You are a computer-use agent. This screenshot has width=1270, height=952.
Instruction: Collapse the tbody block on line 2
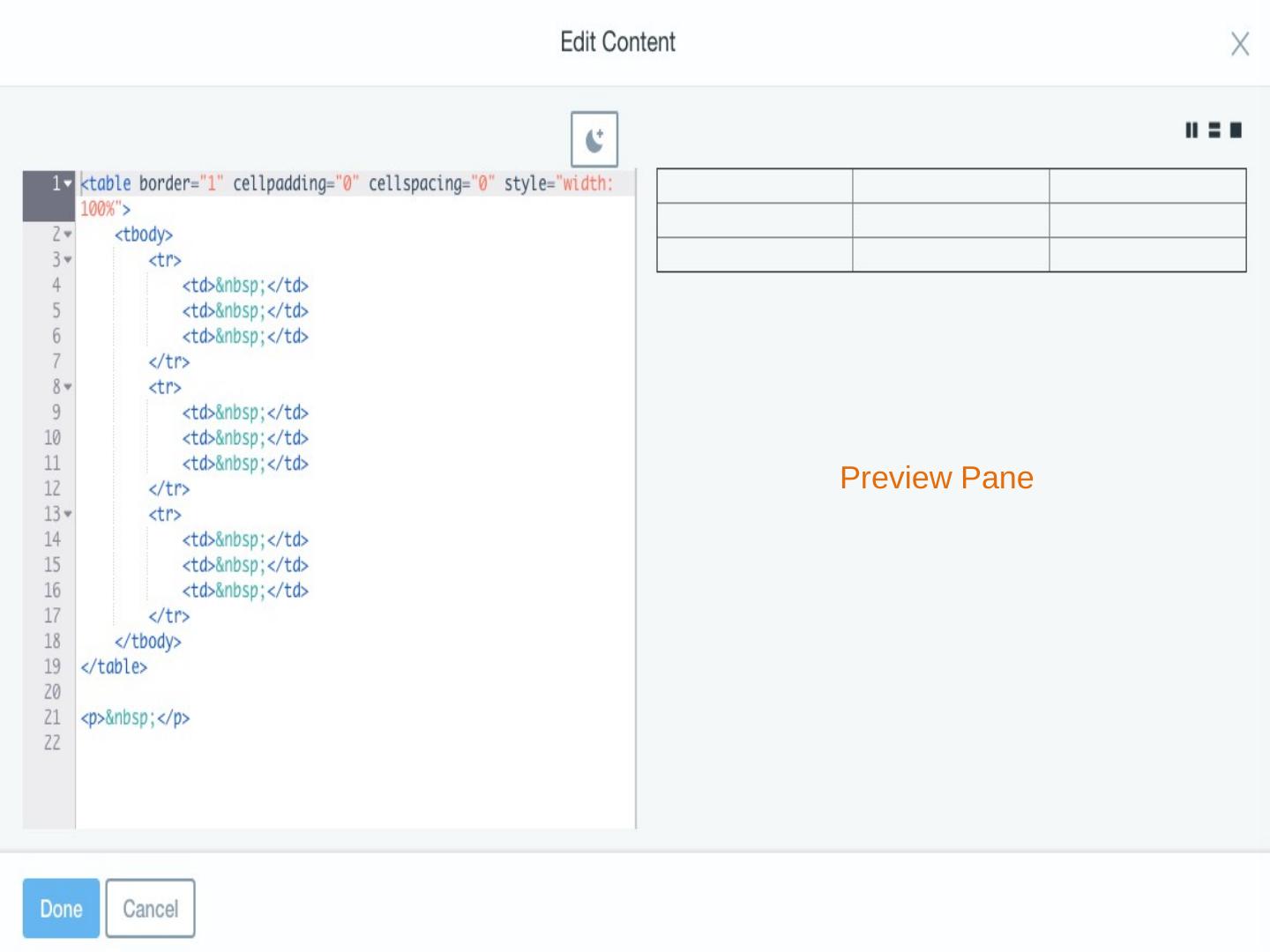68,234
